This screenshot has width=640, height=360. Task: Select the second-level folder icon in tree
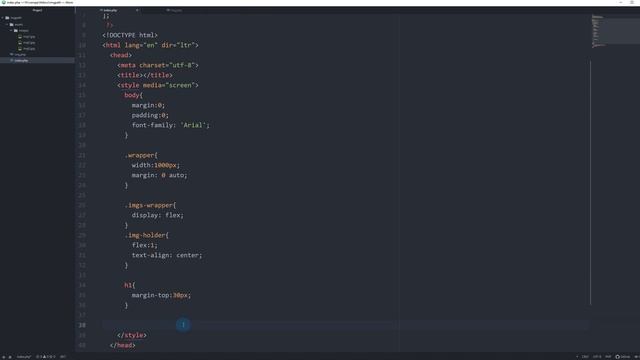click(x=11, y=24)
